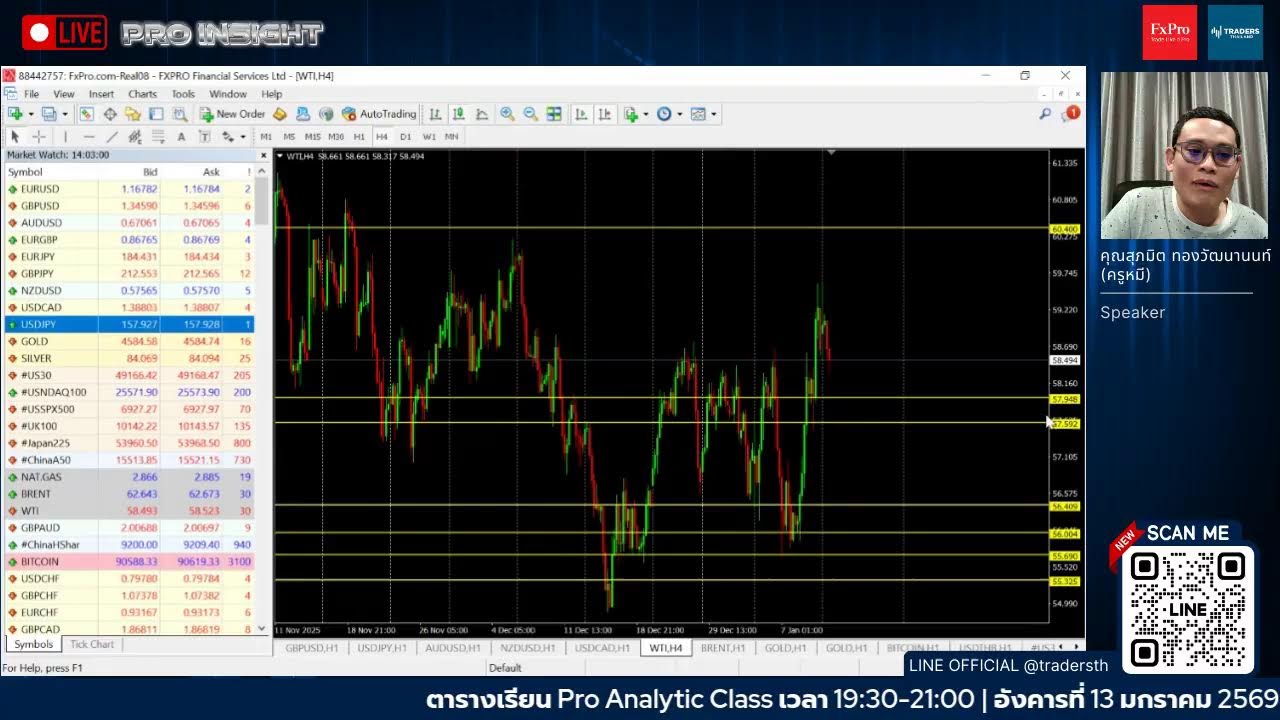Open a new chart via toolbar icon
The height and width of the screenshot is (720, 1280).
[15, 114]
